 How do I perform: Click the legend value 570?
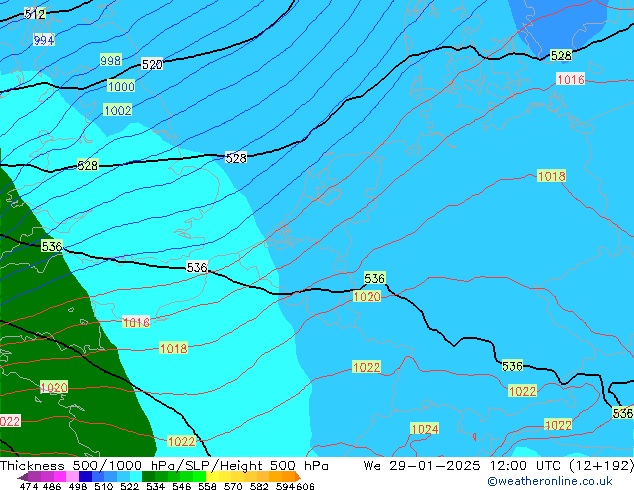click(x=233, y=486)
